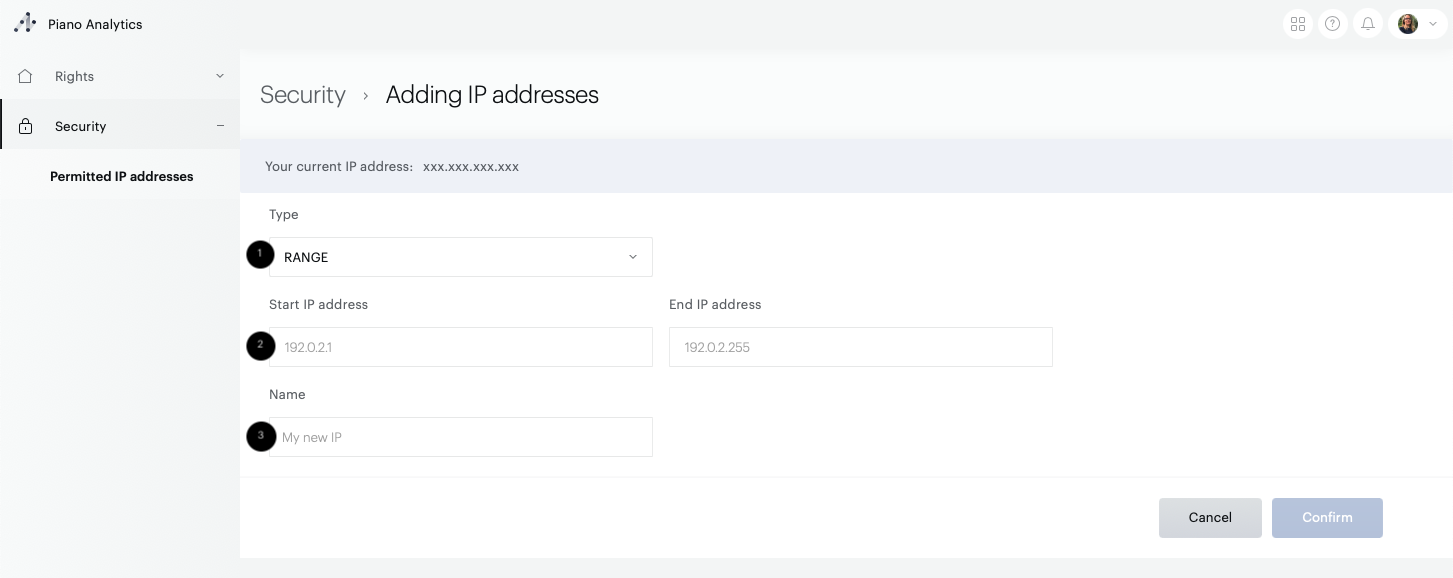Open the help question mark icon

(1332, 23)
